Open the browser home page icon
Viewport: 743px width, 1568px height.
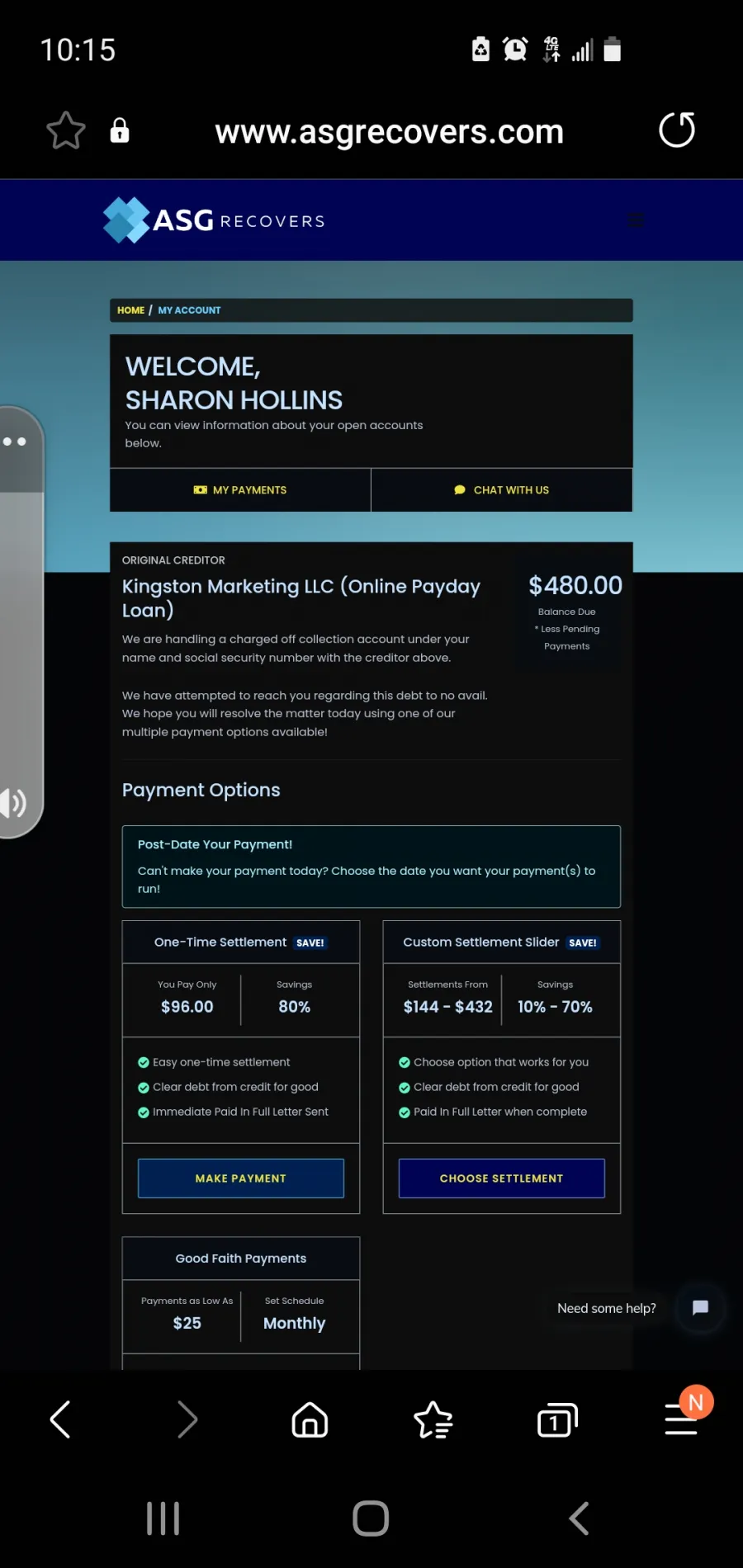310,1419
